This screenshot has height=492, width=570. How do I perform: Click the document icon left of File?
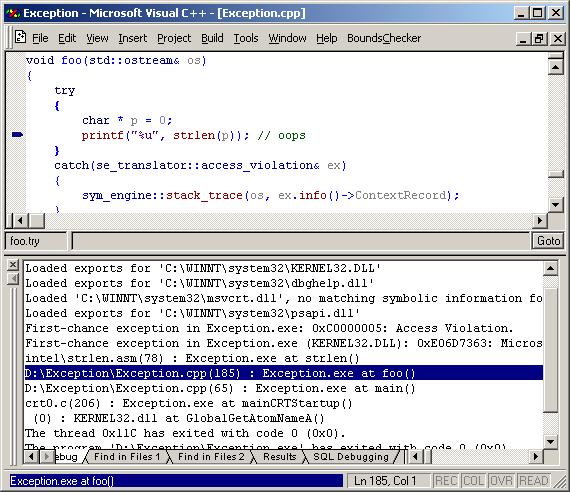(x=20, y=37)
